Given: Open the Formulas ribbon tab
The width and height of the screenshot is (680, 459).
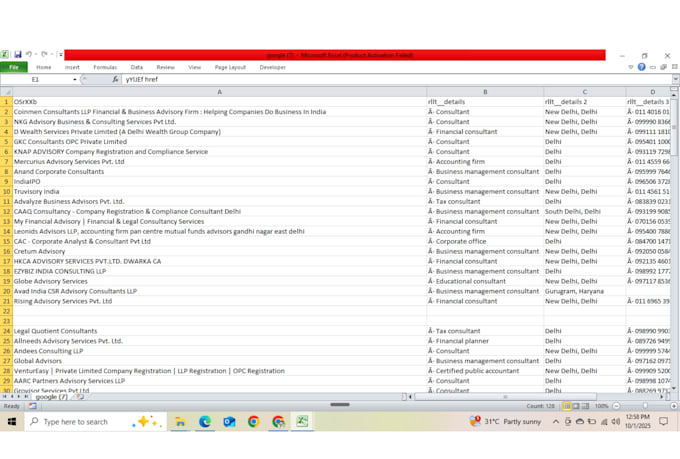Looking at the screenshot, I should tap(105, 67).
